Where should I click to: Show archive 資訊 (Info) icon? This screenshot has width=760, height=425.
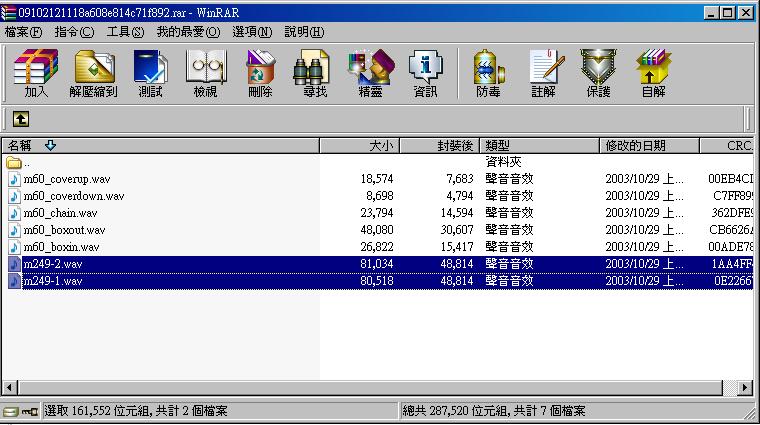click(426, 73)
